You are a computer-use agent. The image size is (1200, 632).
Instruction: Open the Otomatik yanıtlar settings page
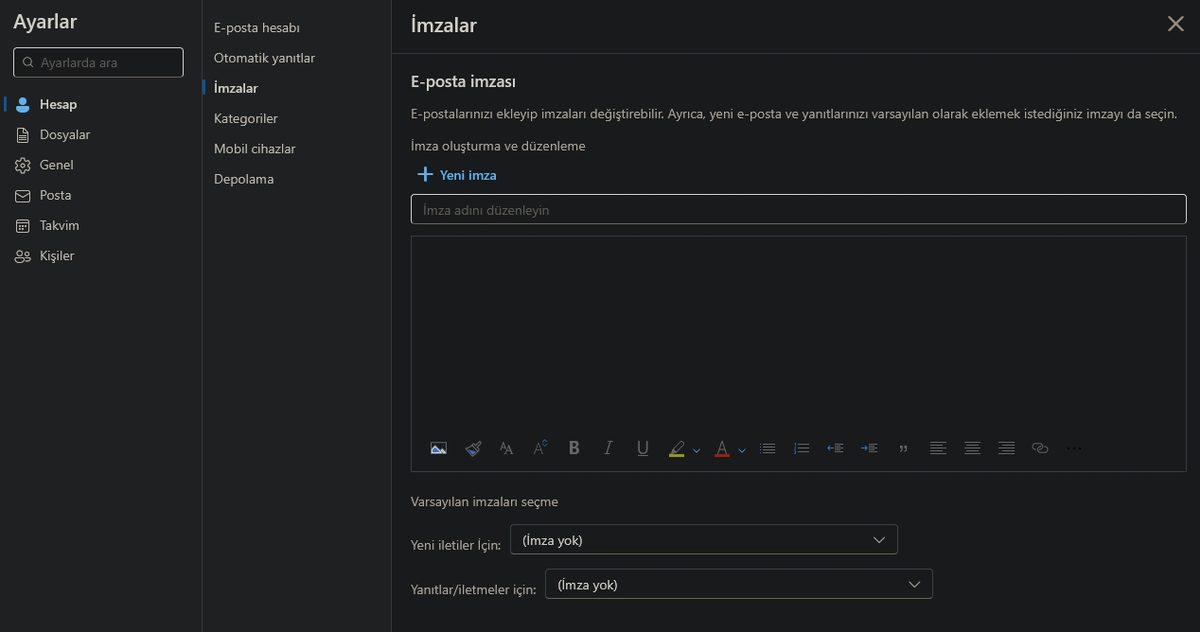click(x=264, y=58)
